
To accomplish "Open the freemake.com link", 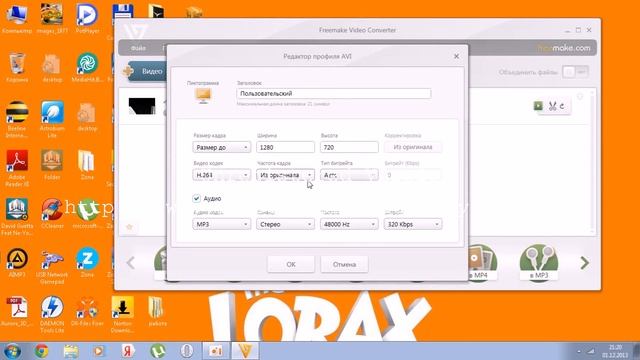I will [x=564, y=48].
